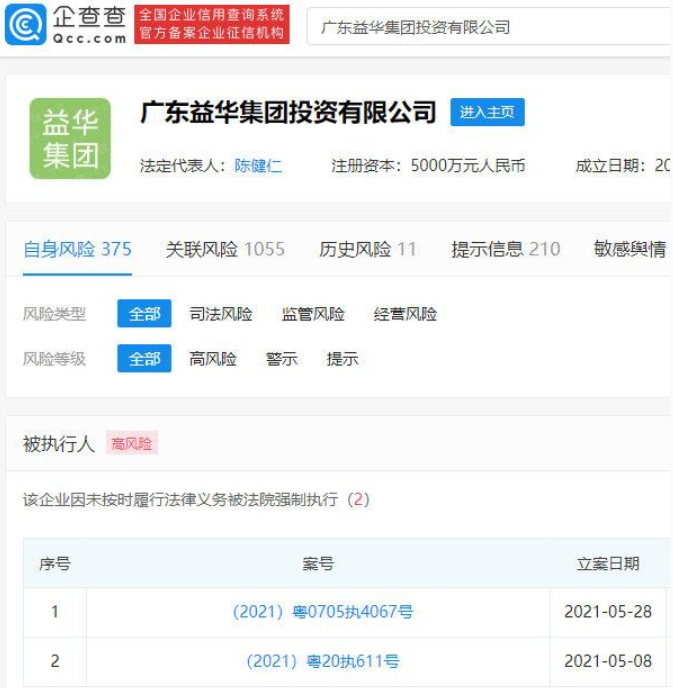This screenshot has width=673, height=688.
Task: Open case (2021)粤20执611号
Action: [x=323, y=661]
